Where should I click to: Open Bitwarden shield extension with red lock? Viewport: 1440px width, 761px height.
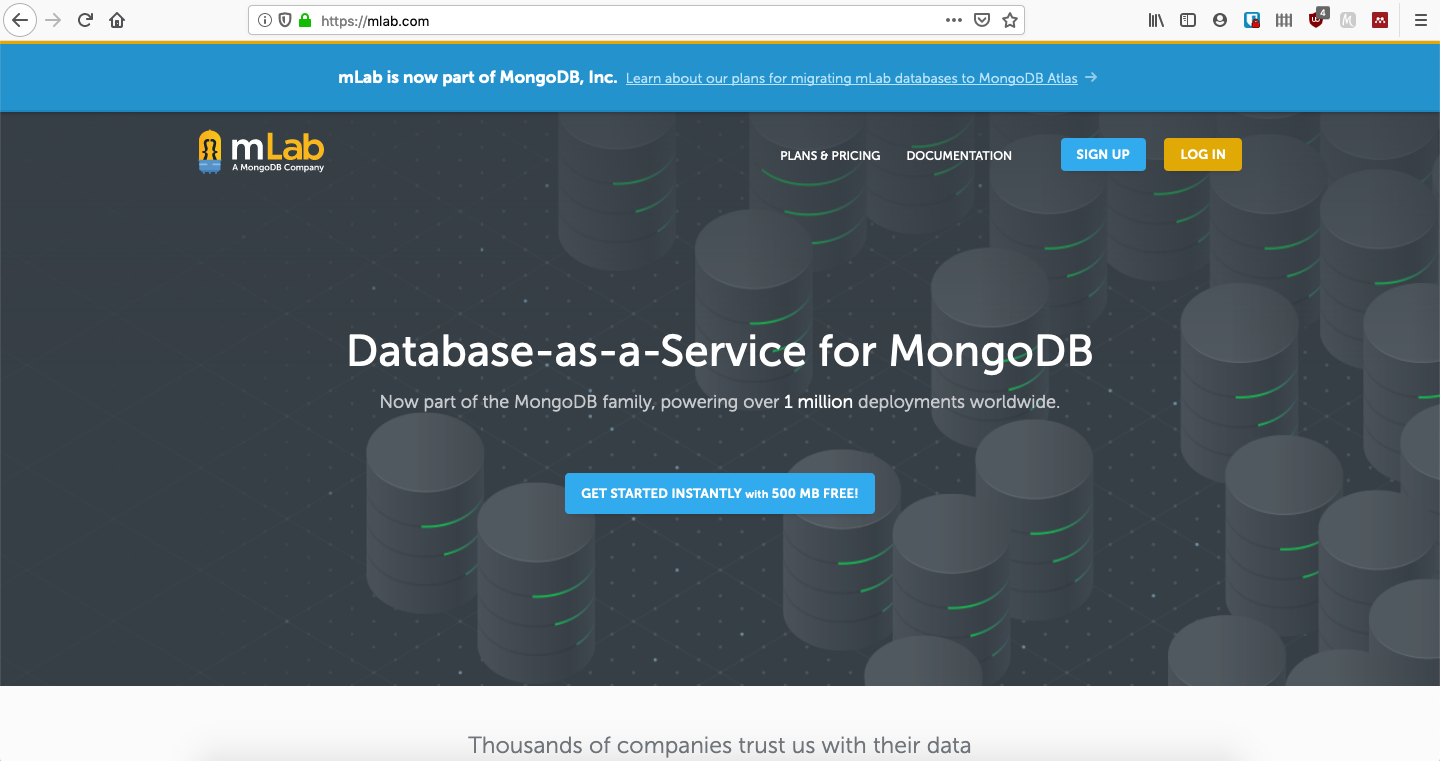coord(1252,20)
